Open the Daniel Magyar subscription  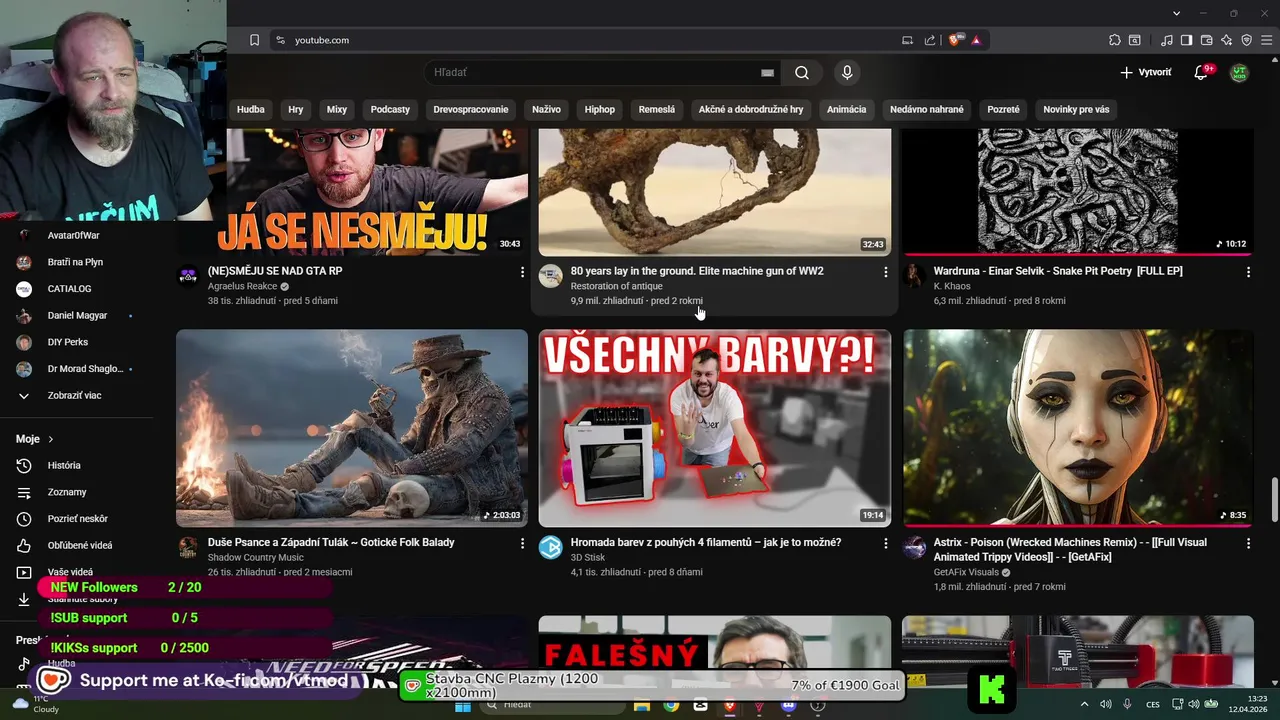[x=75, y=315]
